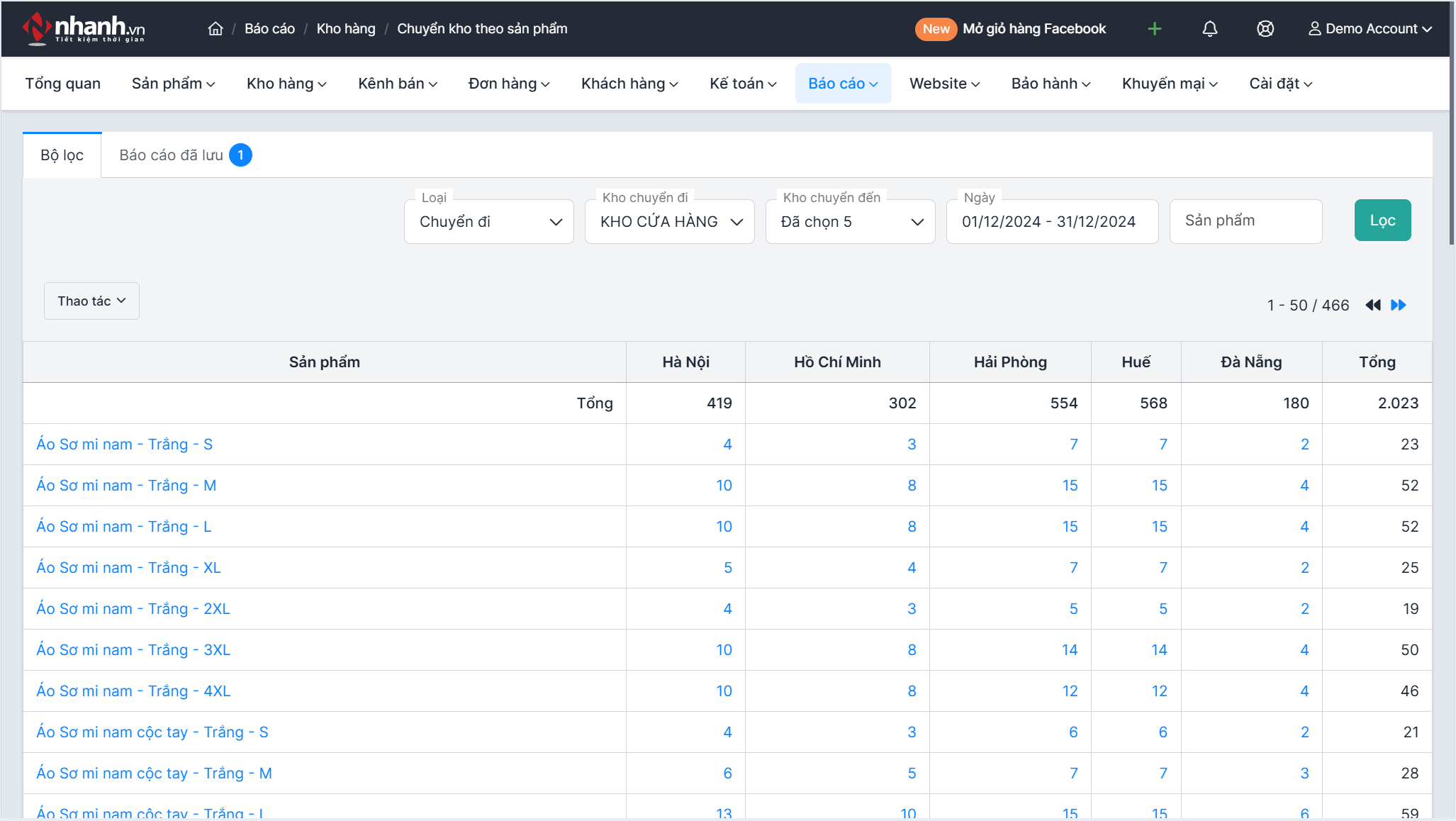The width and height of the screenshot is (1456, 821).
Task: Open the notifications bell
Action: coord(1210,28)
